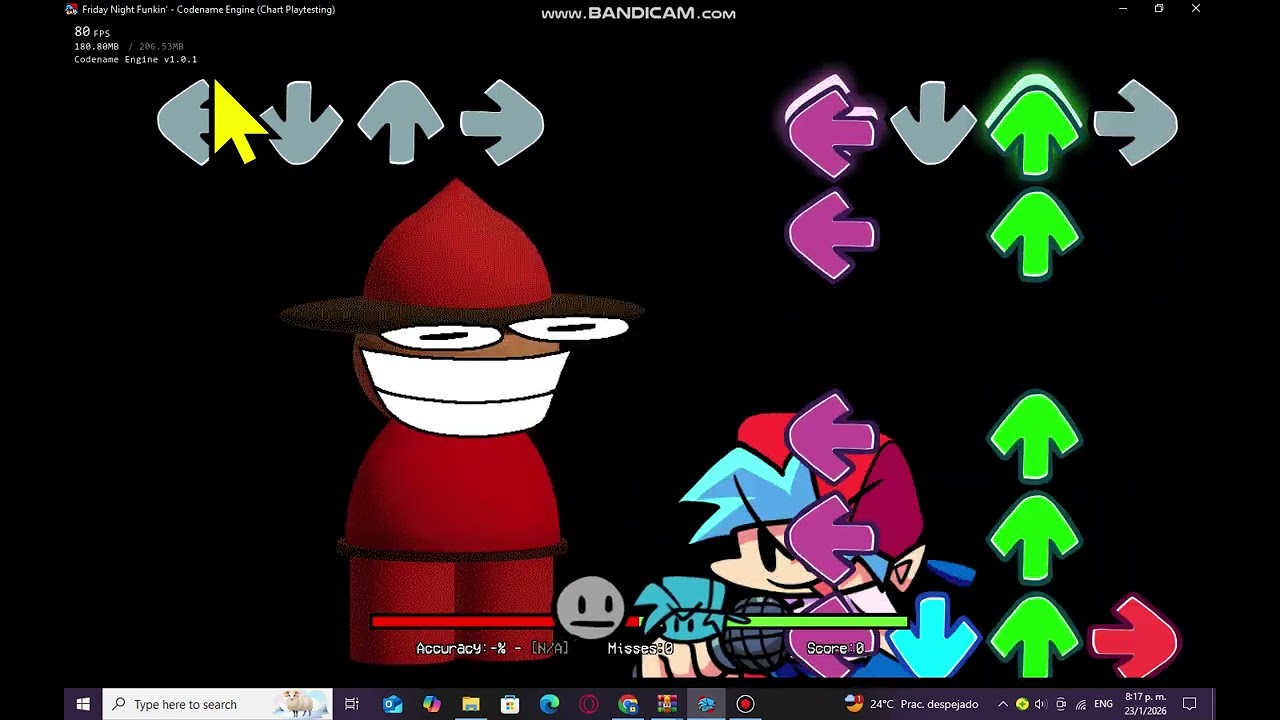The image size is (1280, 720).
Task: Open Google Chrome from the taskbar
Action: (628, 704)
